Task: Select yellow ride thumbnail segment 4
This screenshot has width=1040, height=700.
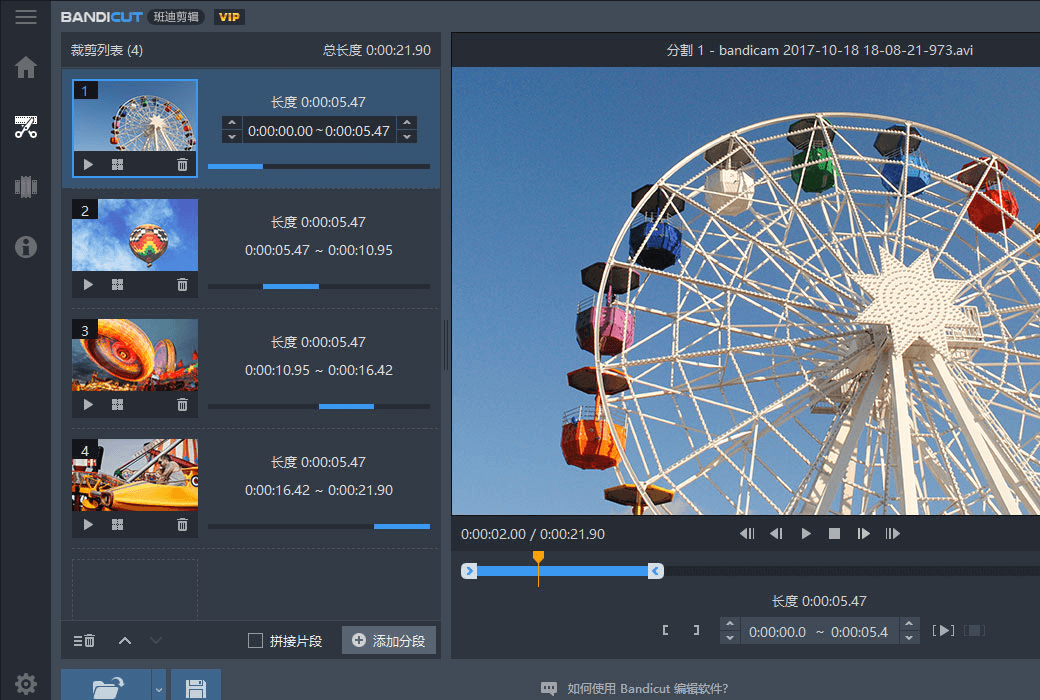Action: (x=135, y=475)
